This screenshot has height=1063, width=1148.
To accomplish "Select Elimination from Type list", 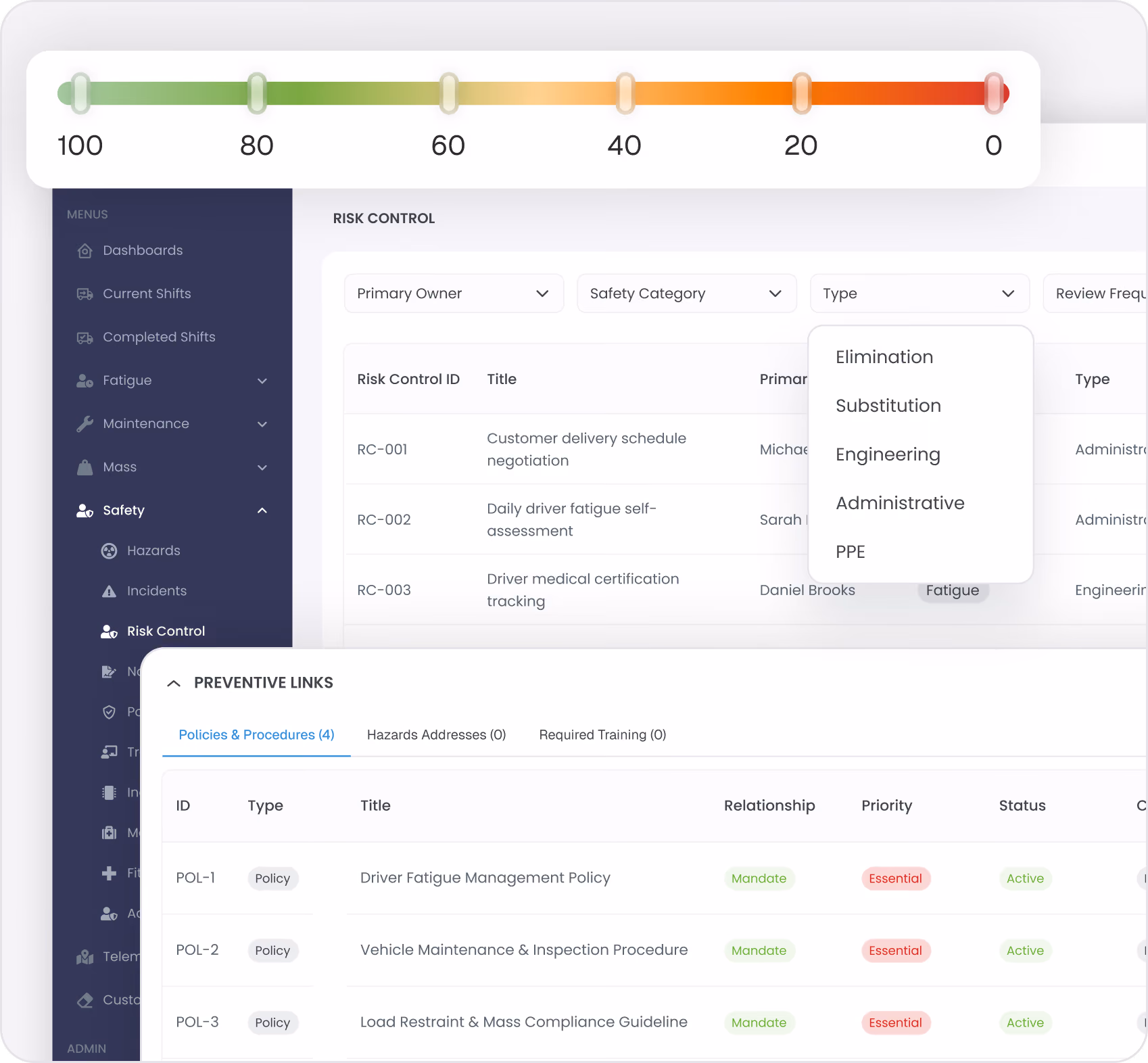I will (884, 357).
